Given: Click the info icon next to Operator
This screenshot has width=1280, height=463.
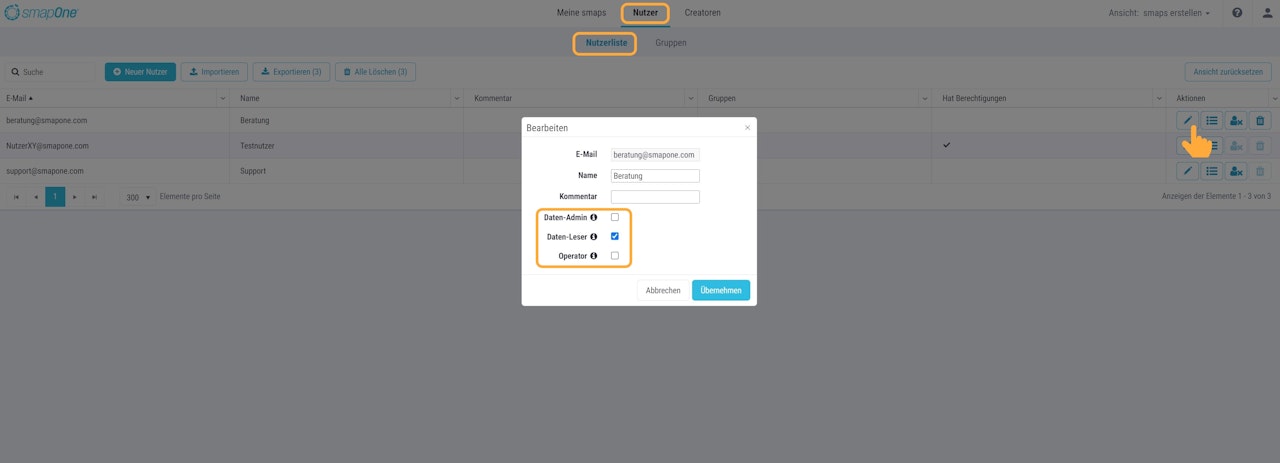Looking at the screenshot, I should tap(593, 256).
